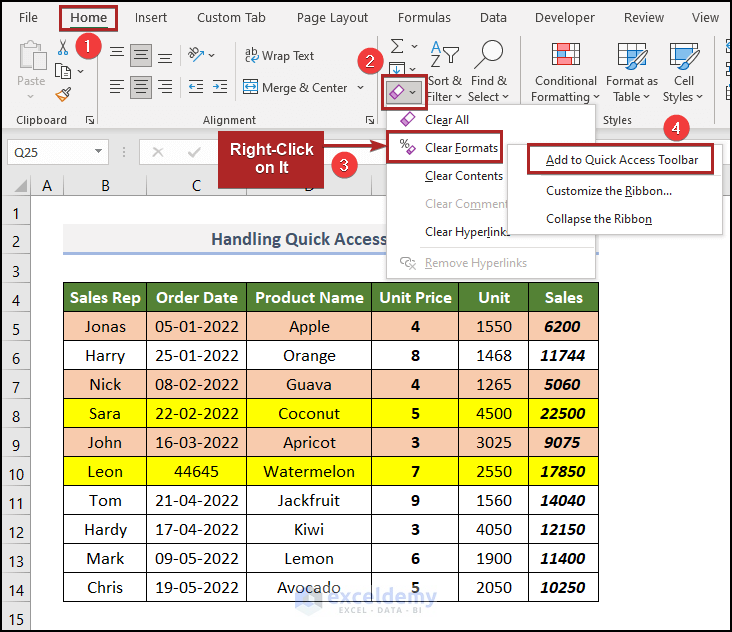The width and height of the screenshot is (732, 632).
Task: Toggle center horizontal alignment button
Action: pos(142,88)
